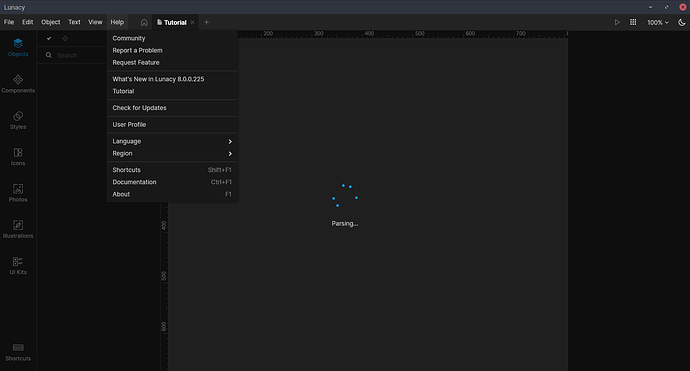
Task: Click the search magnifier icon
Action: point(49,55)
